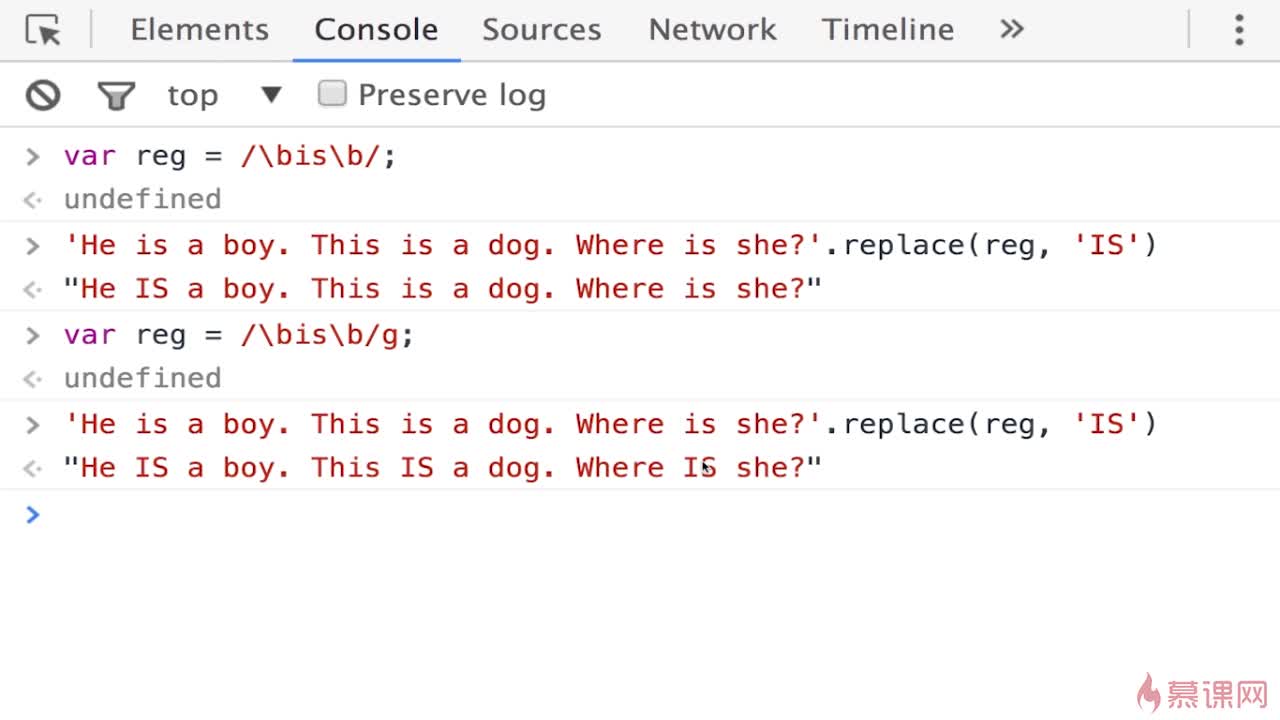
Task: Click the dropdown triangle next to top
Action: [x=271, y=95]
